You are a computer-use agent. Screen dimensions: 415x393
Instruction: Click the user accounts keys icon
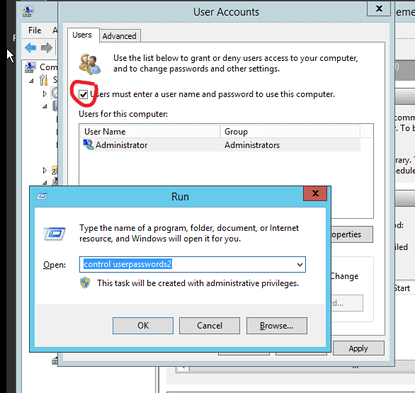90,64
